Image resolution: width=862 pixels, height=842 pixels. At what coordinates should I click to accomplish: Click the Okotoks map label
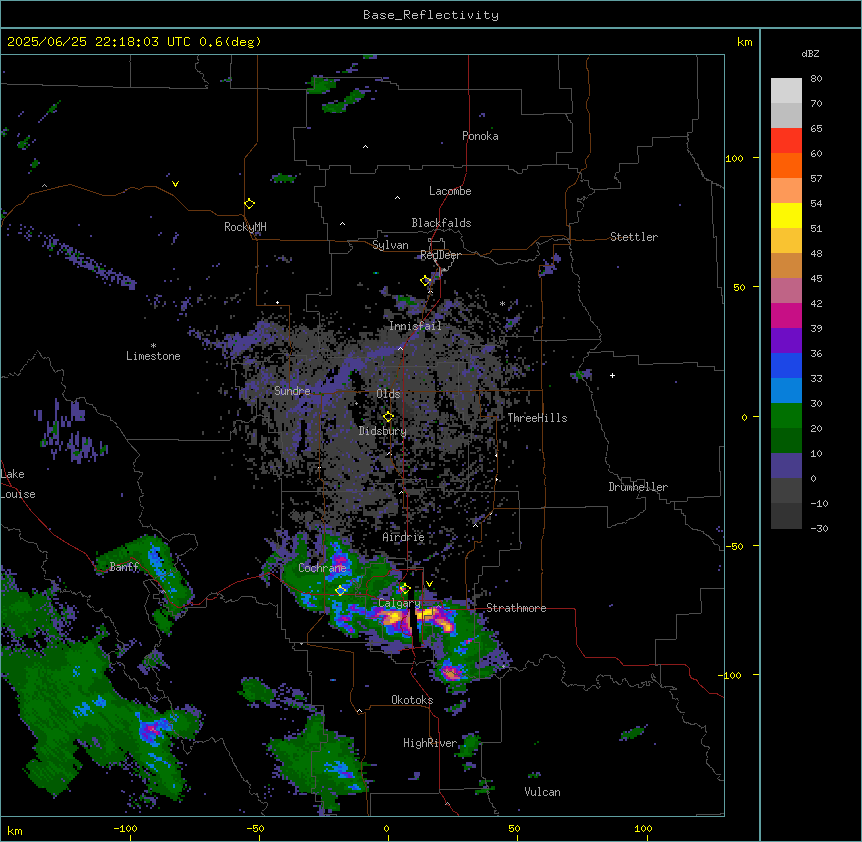click(412, 700)
